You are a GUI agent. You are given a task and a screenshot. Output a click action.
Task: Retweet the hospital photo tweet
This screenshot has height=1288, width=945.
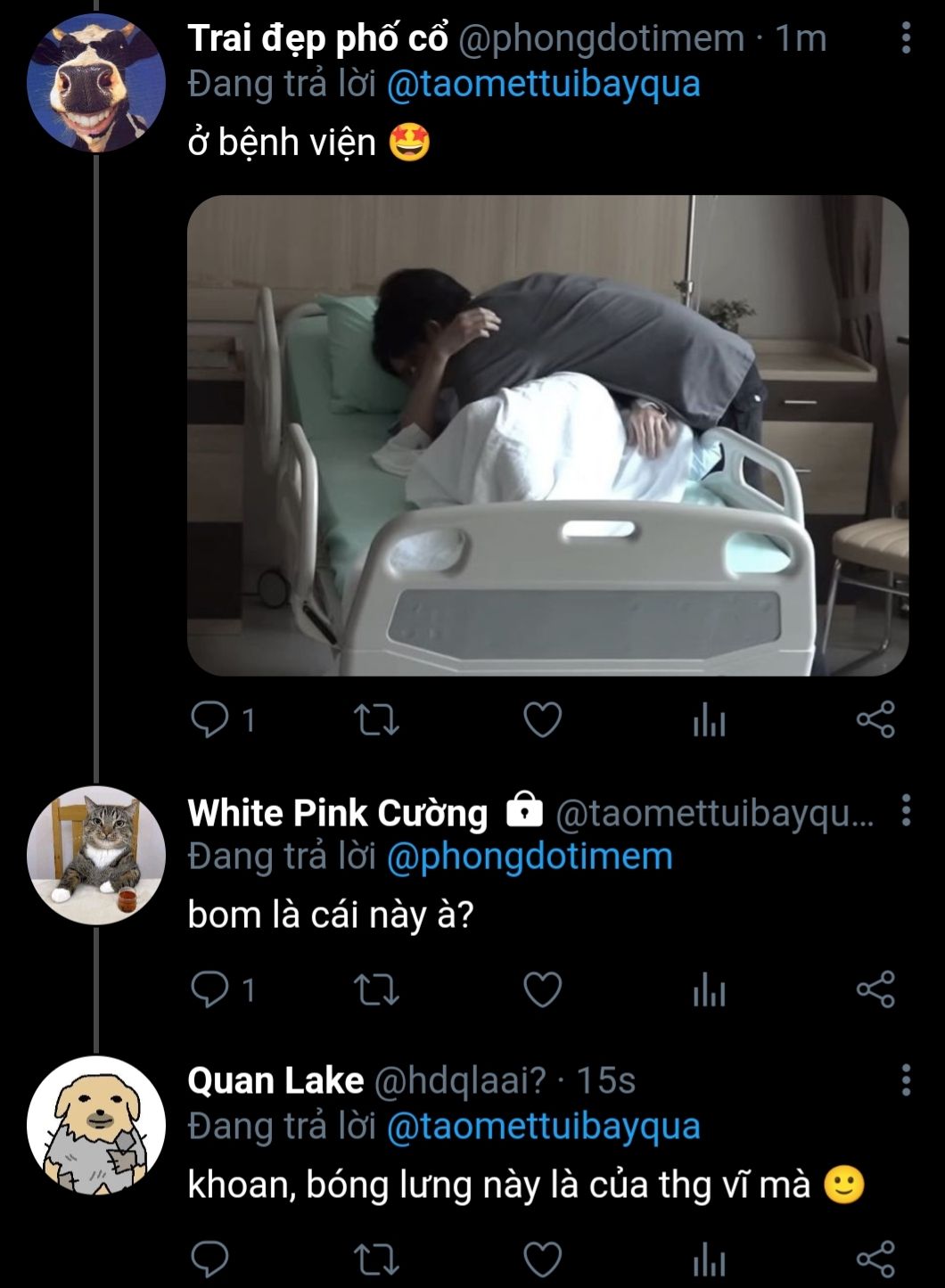pos(376,719)
